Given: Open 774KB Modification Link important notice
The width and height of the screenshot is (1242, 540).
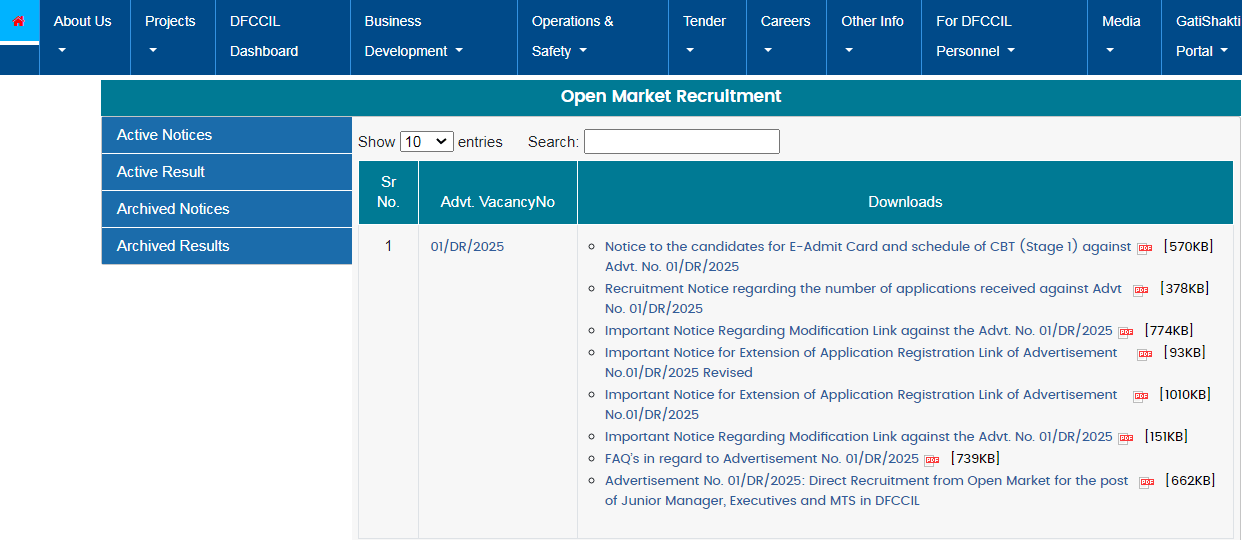Looking at the screenshot, I should [x=858, y=331].
